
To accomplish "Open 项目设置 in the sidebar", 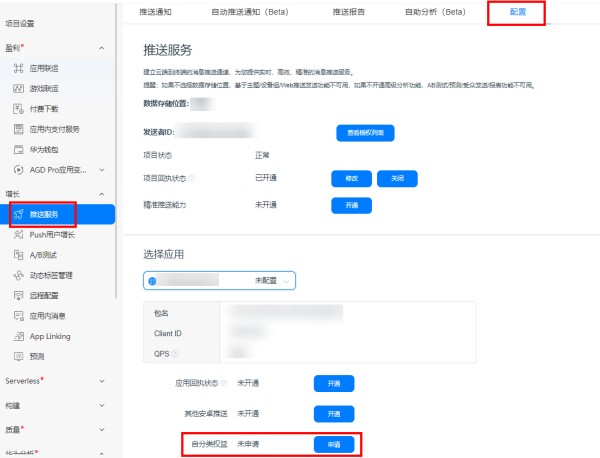I will pos(20,24).
